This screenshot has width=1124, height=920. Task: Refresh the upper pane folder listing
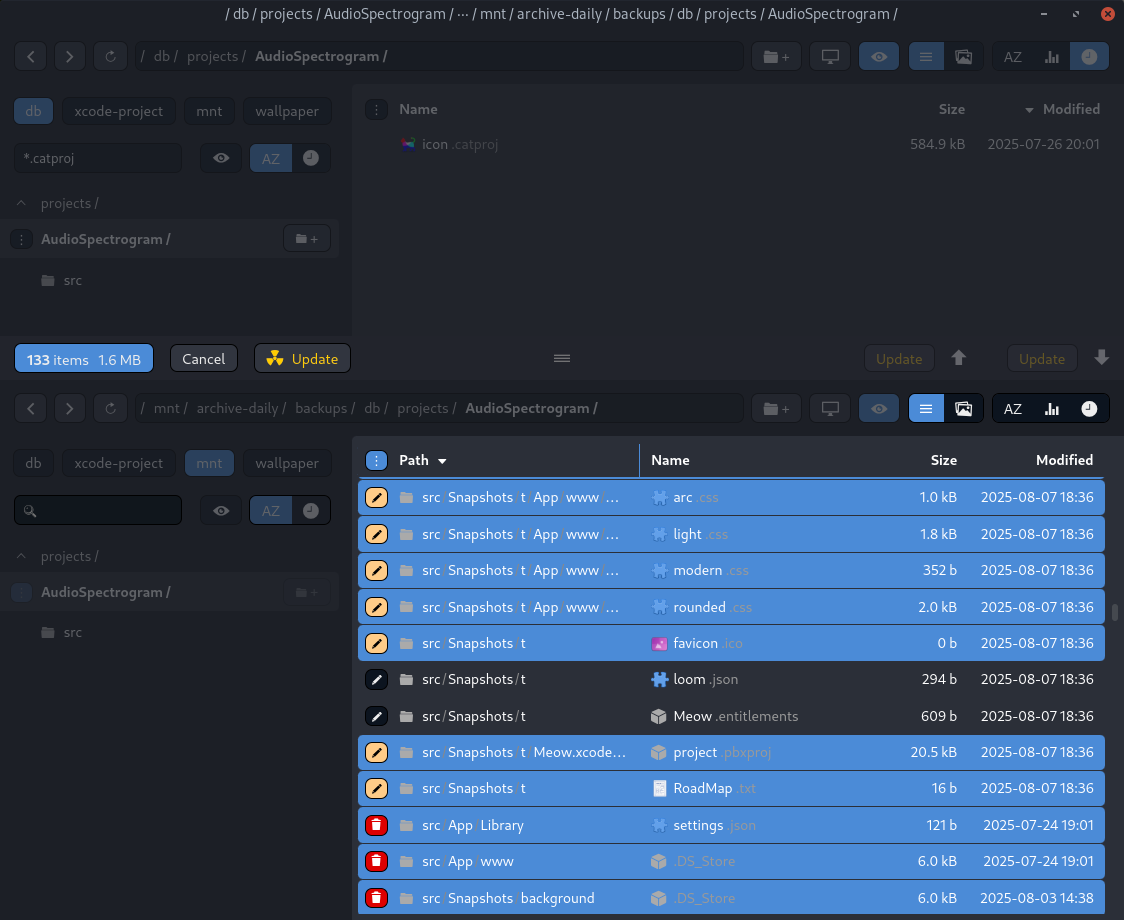[x=110, y=57]
